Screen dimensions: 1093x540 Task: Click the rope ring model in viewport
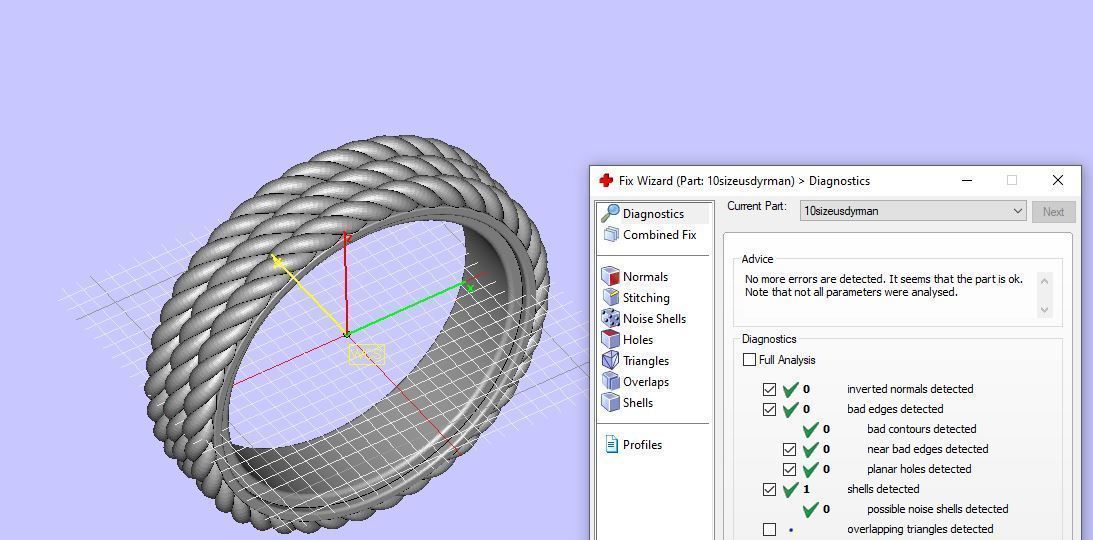coord(345,334)
